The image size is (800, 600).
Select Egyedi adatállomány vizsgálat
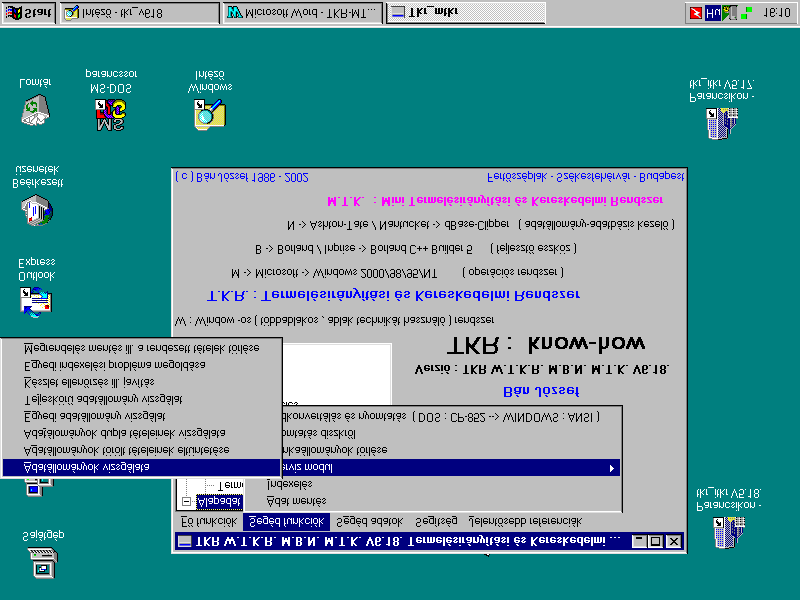point(141,416)
